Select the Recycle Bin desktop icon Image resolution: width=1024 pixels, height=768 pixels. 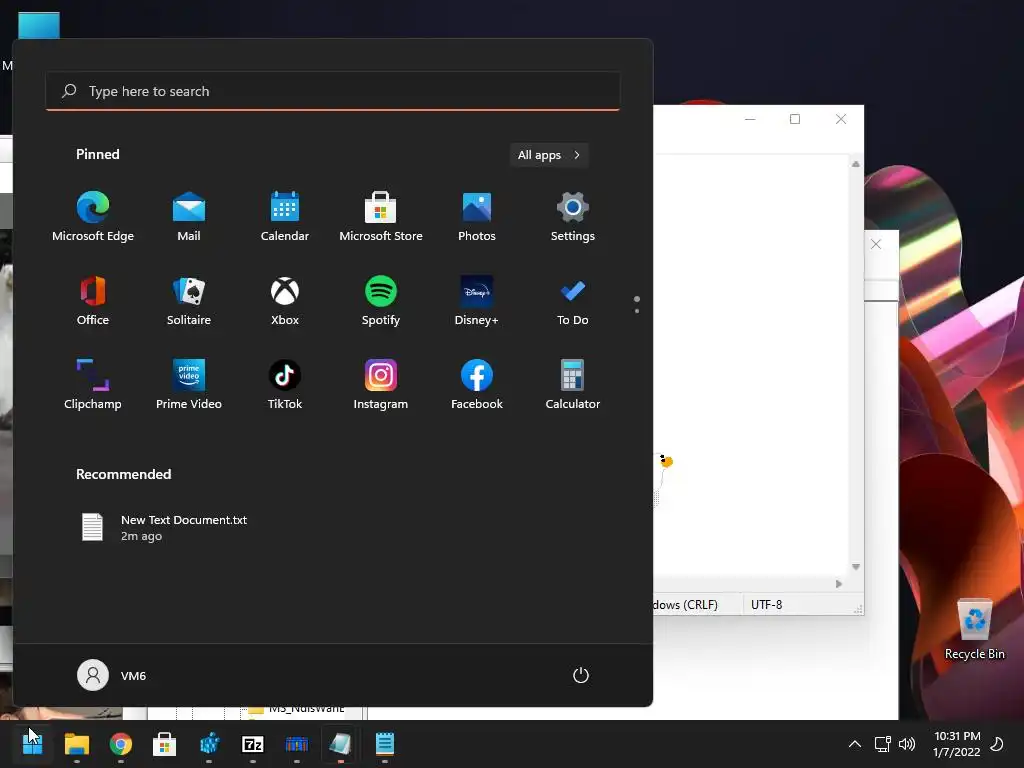coord(974,630)
